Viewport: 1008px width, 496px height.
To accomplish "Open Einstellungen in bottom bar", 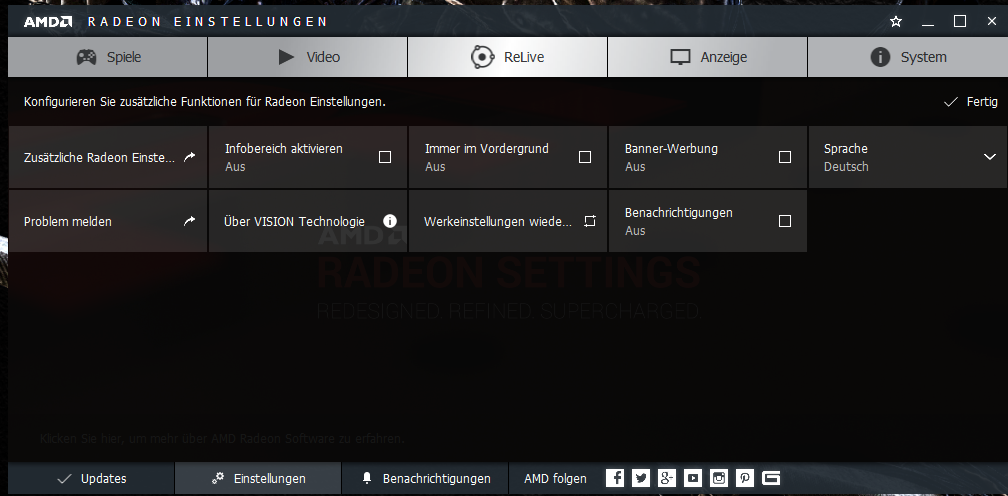I will (258, 479).
